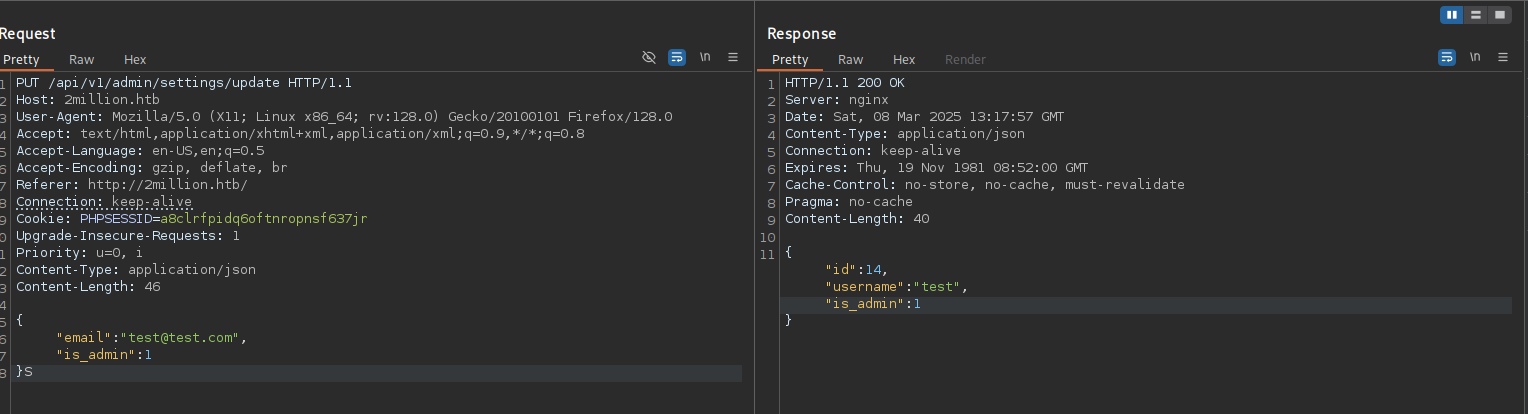This screenshot has height=414, width=1528.
Task: Click the Cache-Control response header
Action: coord(985,185)
